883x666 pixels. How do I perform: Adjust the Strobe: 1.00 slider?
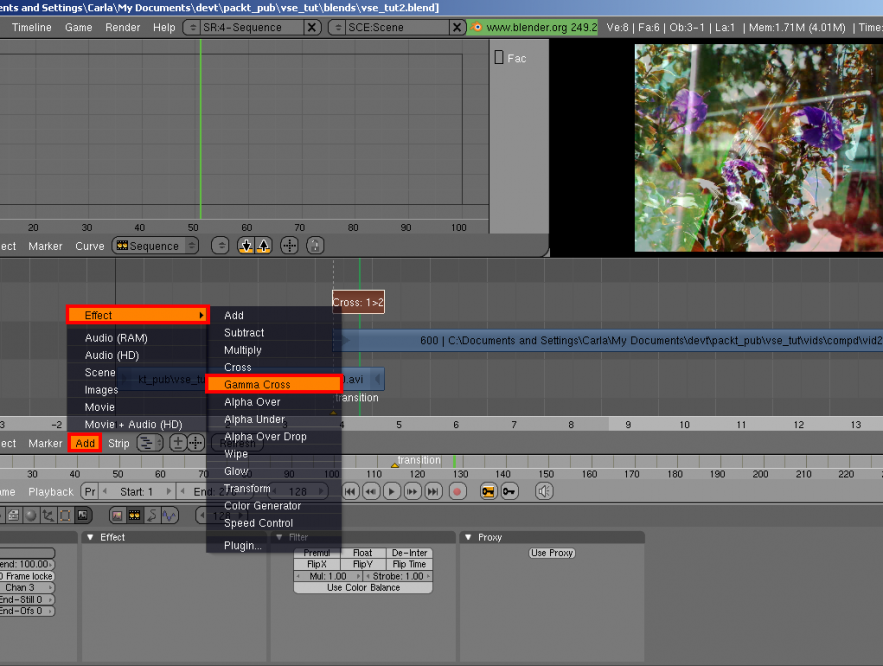click(x=398, y=576)
